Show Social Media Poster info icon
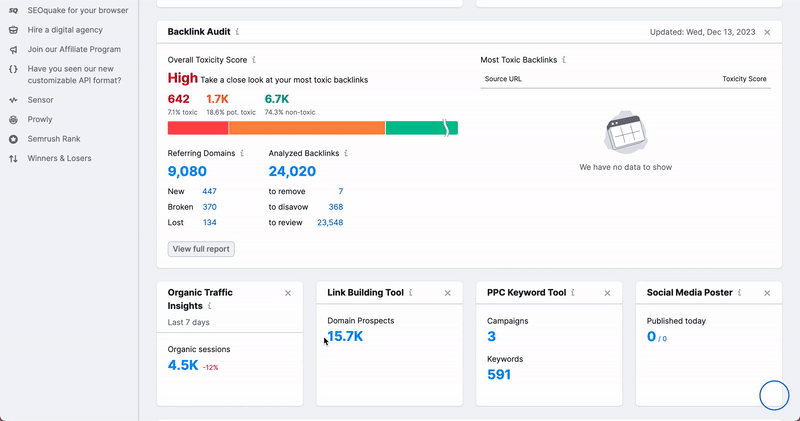The image size is (800, 421). 739,292
